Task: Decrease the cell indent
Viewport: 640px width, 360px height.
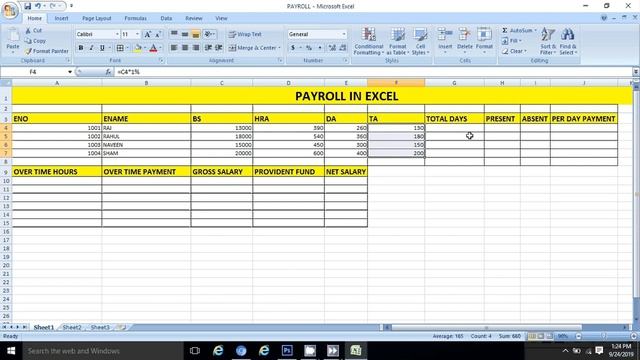Action: [x=208, y=48]
